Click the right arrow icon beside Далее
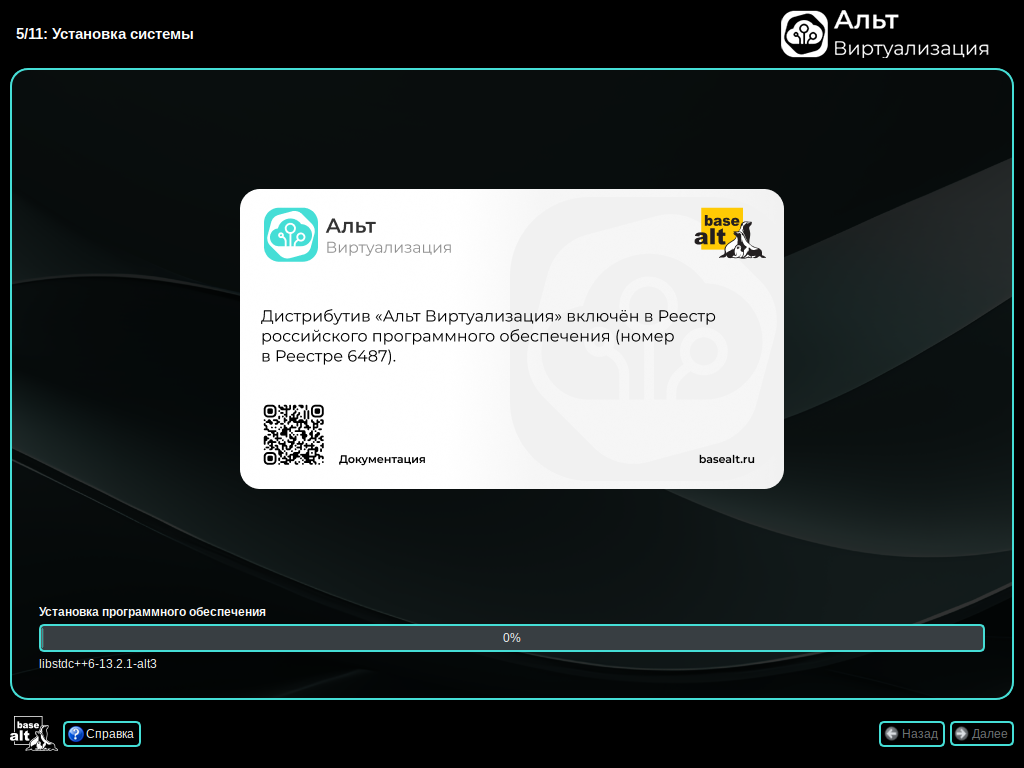Screen dimensions: 1024x768 (x=962, y=734)
